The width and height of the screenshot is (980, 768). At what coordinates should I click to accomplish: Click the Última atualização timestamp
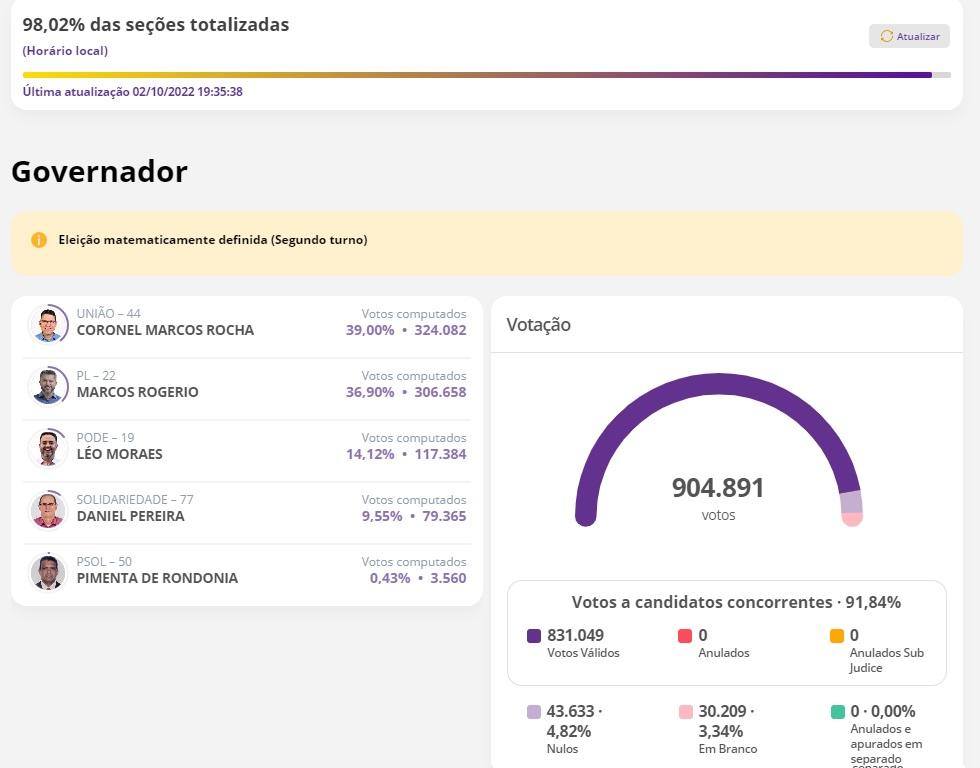(x=132, y=92)
